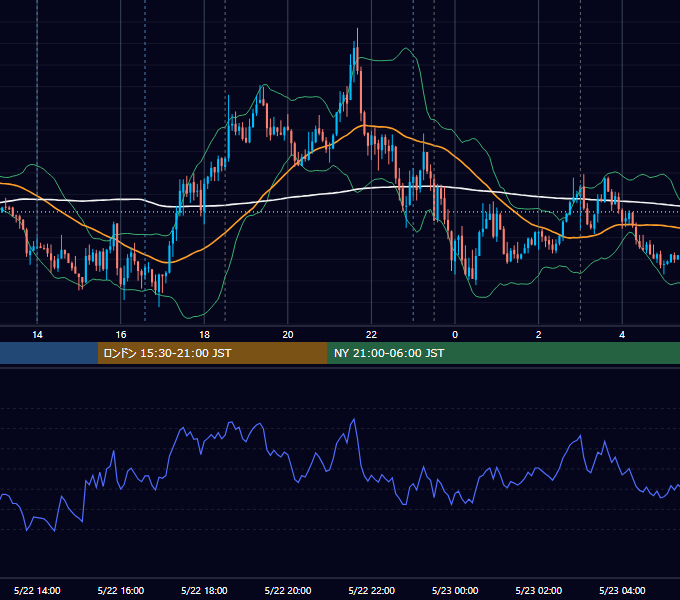Click the 5/22 16:00 date label
The width and height of the screenshot is (680, 600).
pos(121,590)
